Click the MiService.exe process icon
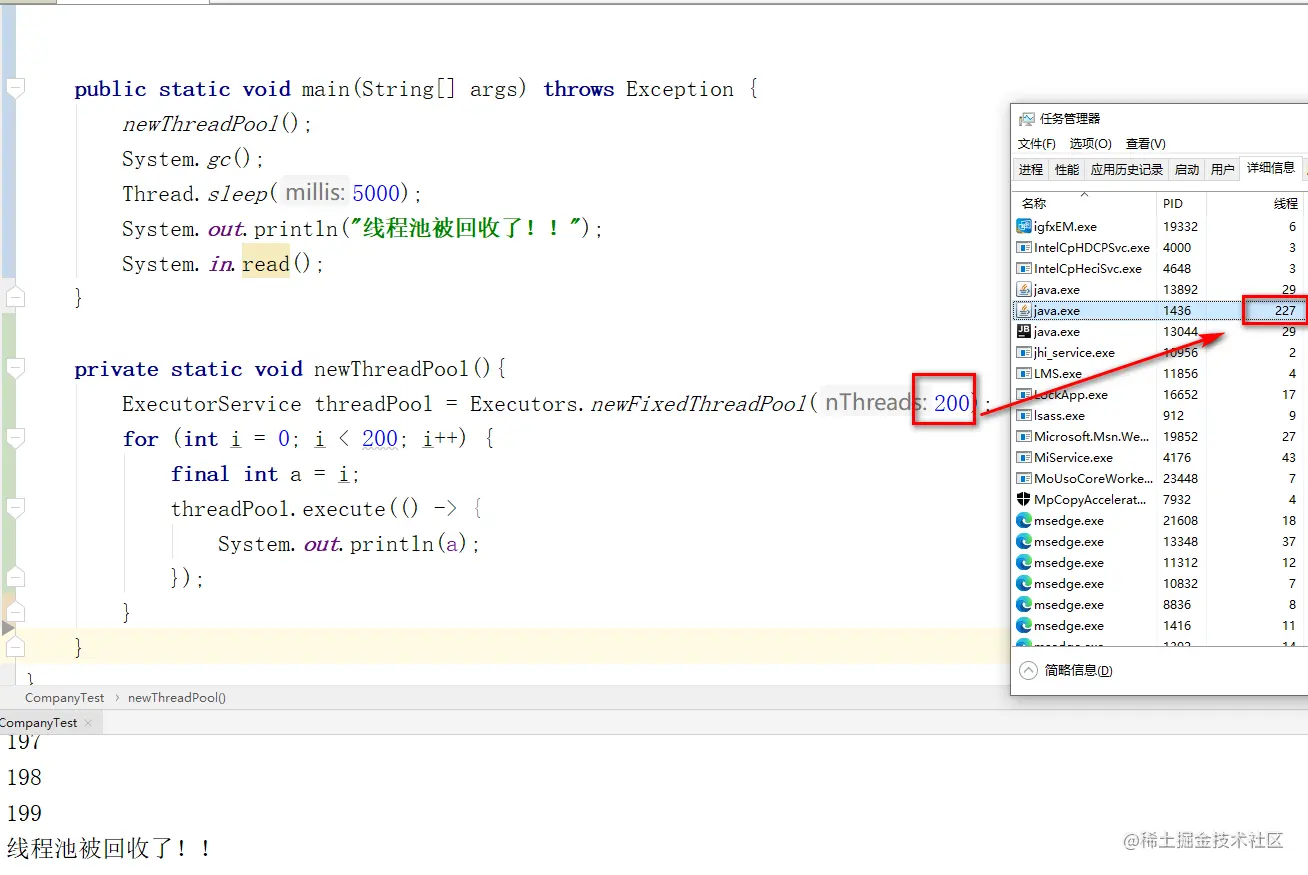The height and width of the screenshot is (875, 1308). 1024,457
